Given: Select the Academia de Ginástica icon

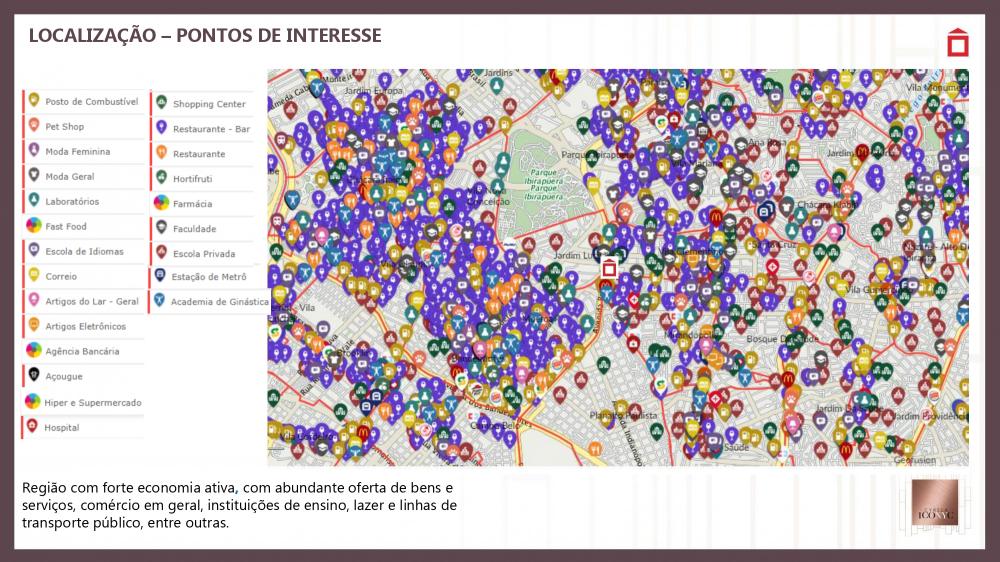Looking at the screenshot, I should [x=159, y=300].
